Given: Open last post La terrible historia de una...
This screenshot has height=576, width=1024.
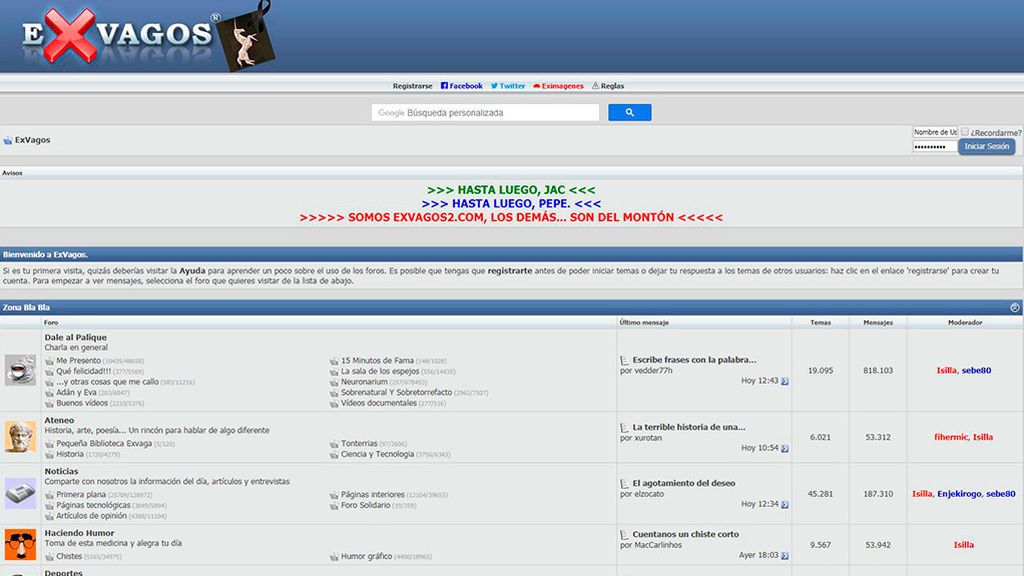Looking at the screenshot, I should (x=689, y=427).
